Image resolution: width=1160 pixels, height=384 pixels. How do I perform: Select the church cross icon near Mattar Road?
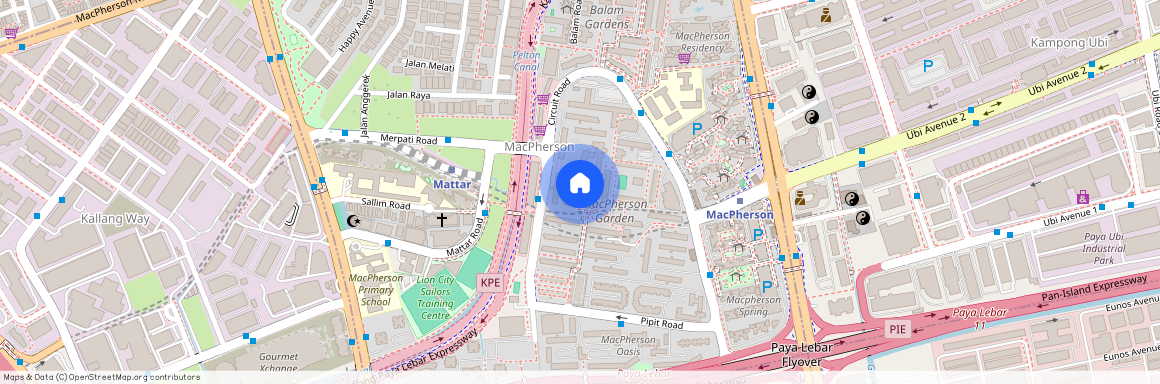(x=442, y=220)
